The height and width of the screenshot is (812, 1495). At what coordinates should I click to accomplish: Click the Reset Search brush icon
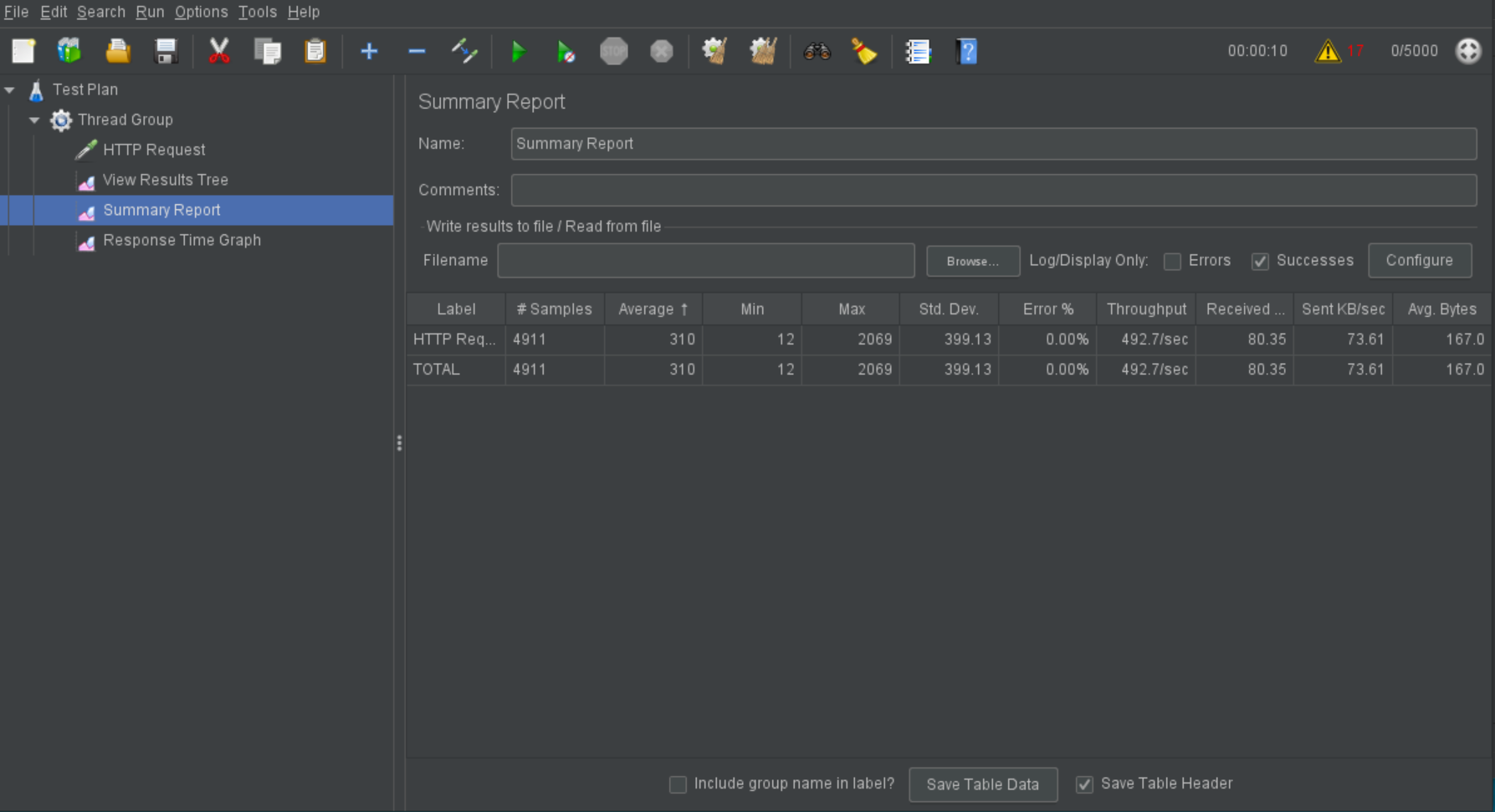[864, 51]
